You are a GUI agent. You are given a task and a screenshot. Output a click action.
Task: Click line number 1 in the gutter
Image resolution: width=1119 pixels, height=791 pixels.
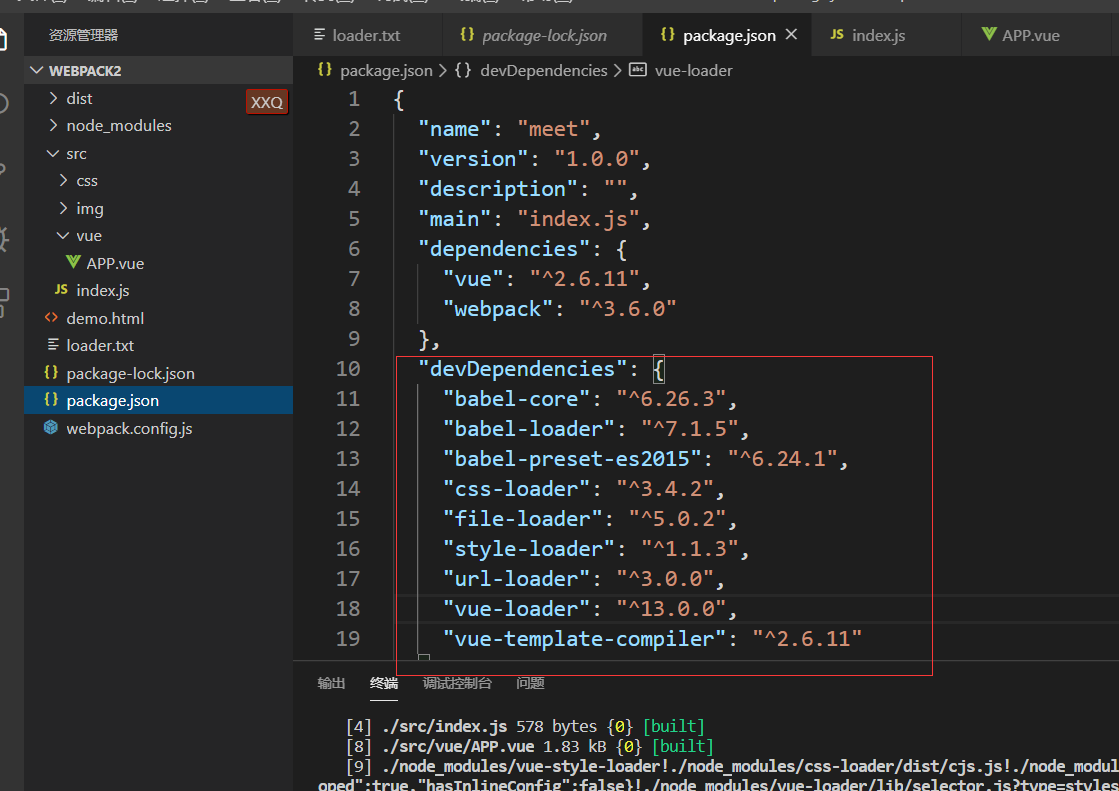click(x=354, y=99)
